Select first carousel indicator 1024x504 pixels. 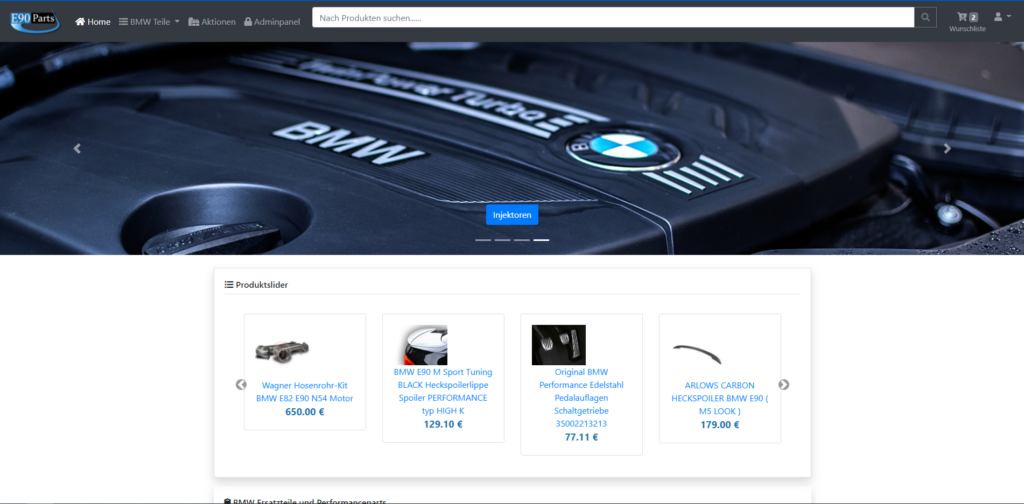click(x=483, y=240)
